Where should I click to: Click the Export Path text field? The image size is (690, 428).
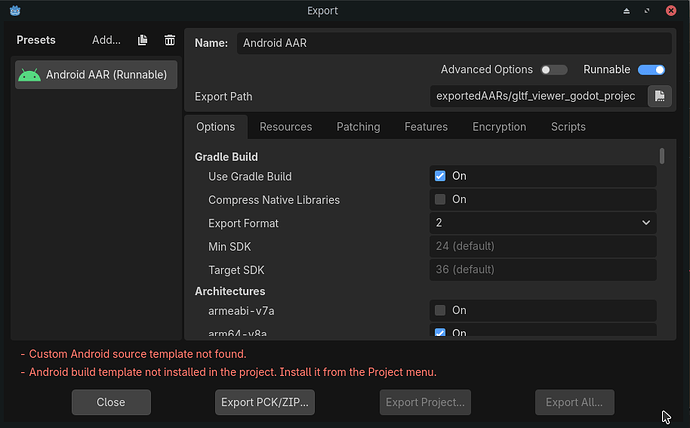tap(539, 96)
